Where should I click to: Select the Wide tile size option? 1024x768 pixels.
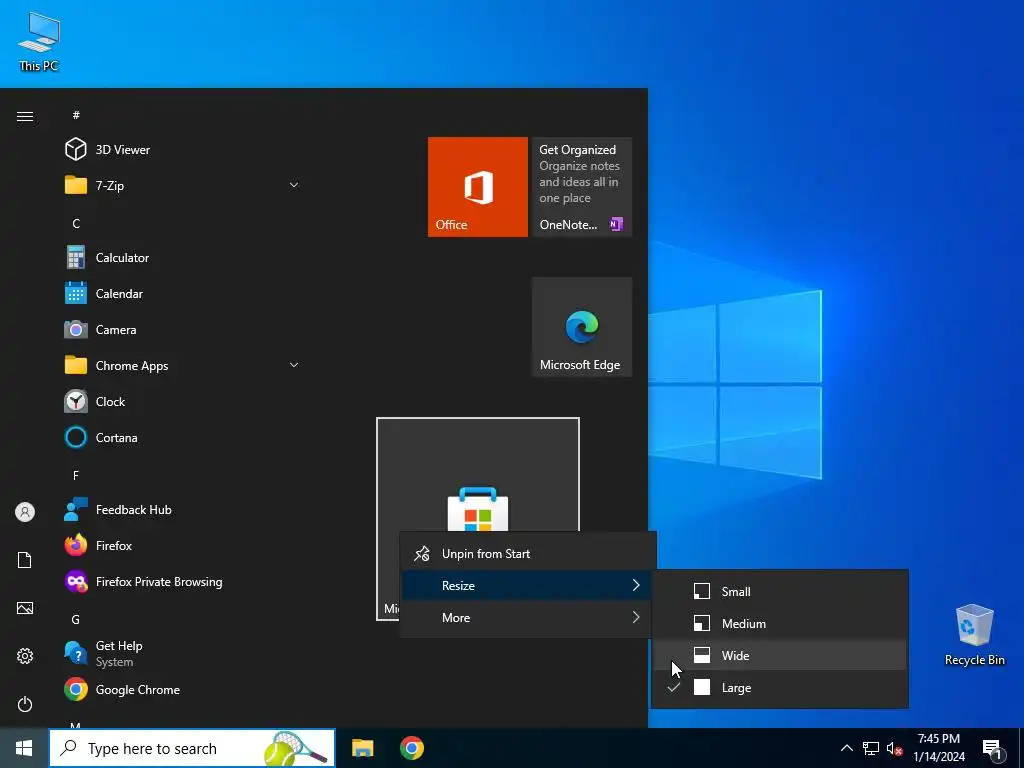pyautogui.click(x=780, y=655)
